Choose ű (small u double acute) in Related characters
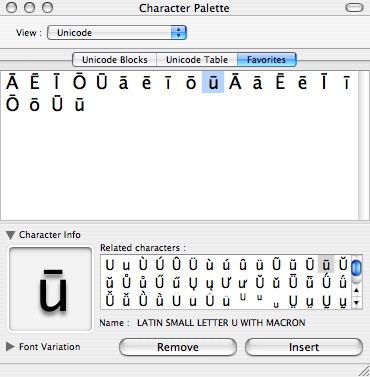Viewport: 370px width, 377px height. [x=176, y=283]
